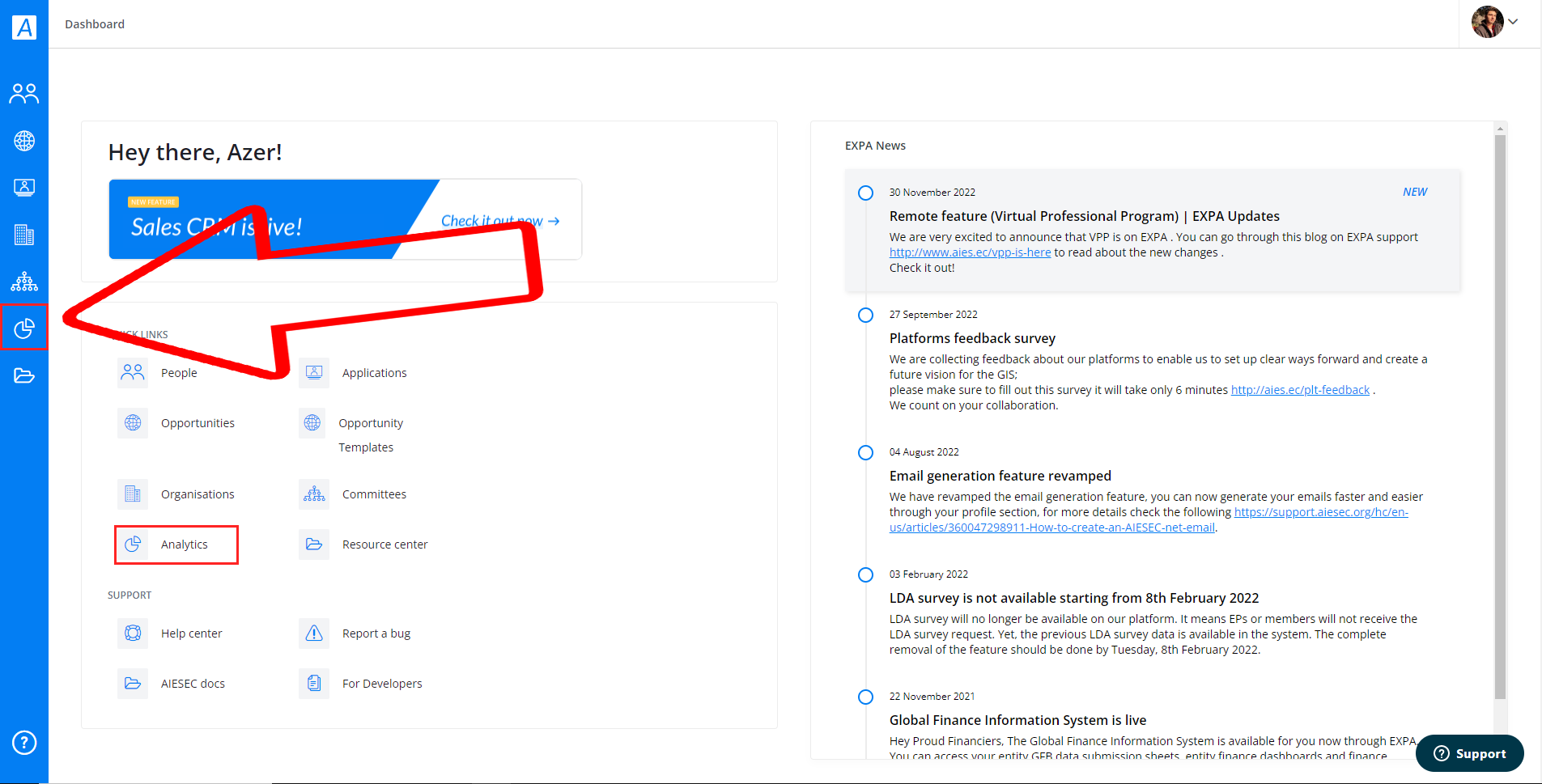Select the Platforms feedback survey timeline marker
The image size is (1542, 784).
[x=865, y=315]
